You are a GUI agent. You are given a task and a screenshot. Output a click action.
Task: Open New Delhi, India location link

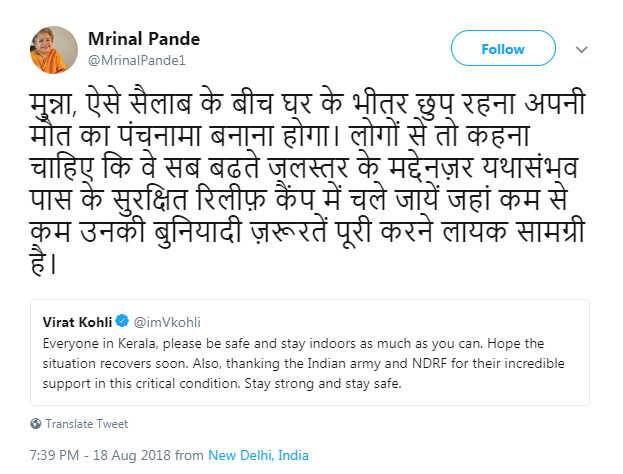(258, 455)
